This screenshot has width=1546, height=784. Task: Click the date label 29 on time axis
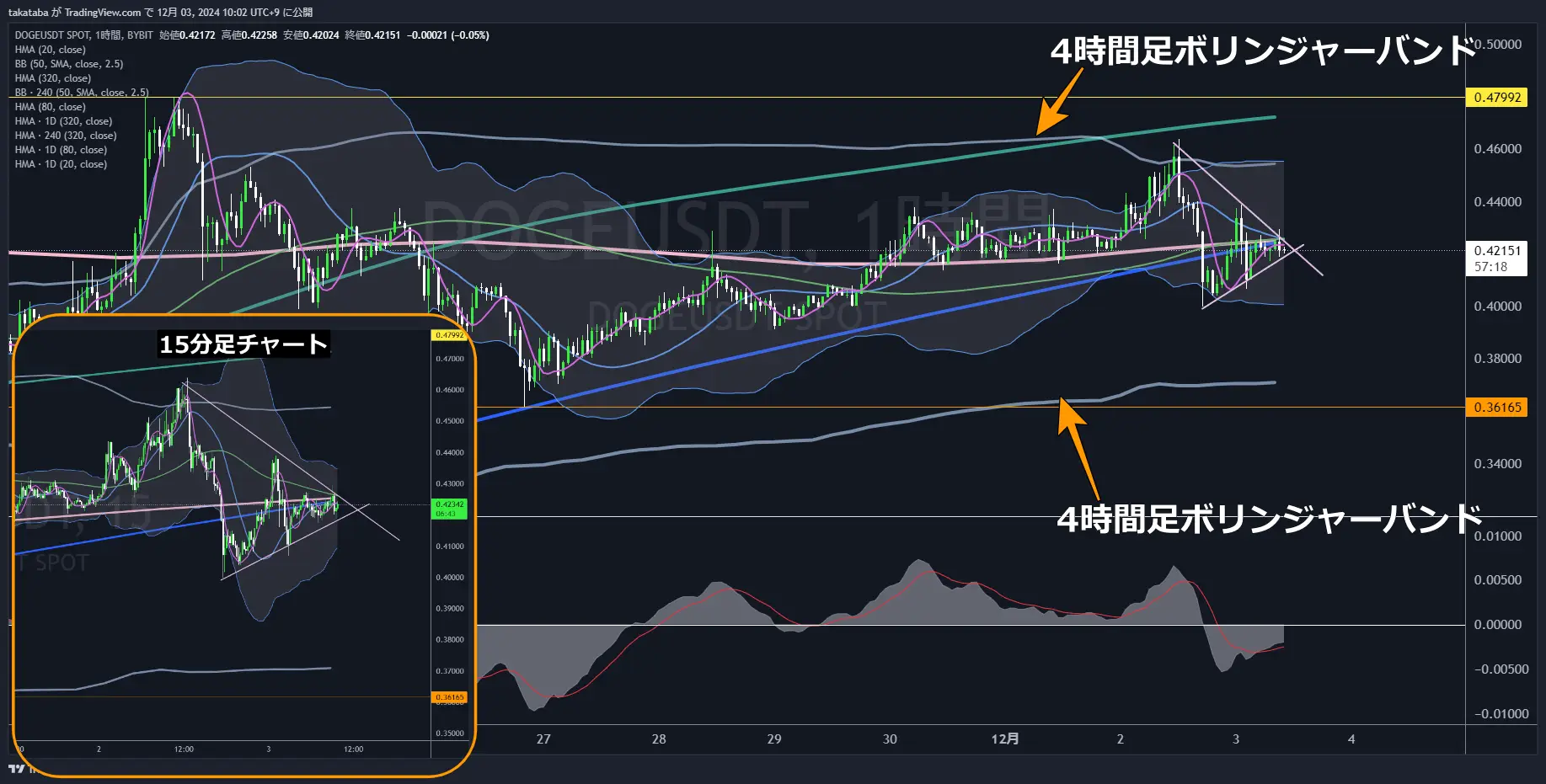774,739
